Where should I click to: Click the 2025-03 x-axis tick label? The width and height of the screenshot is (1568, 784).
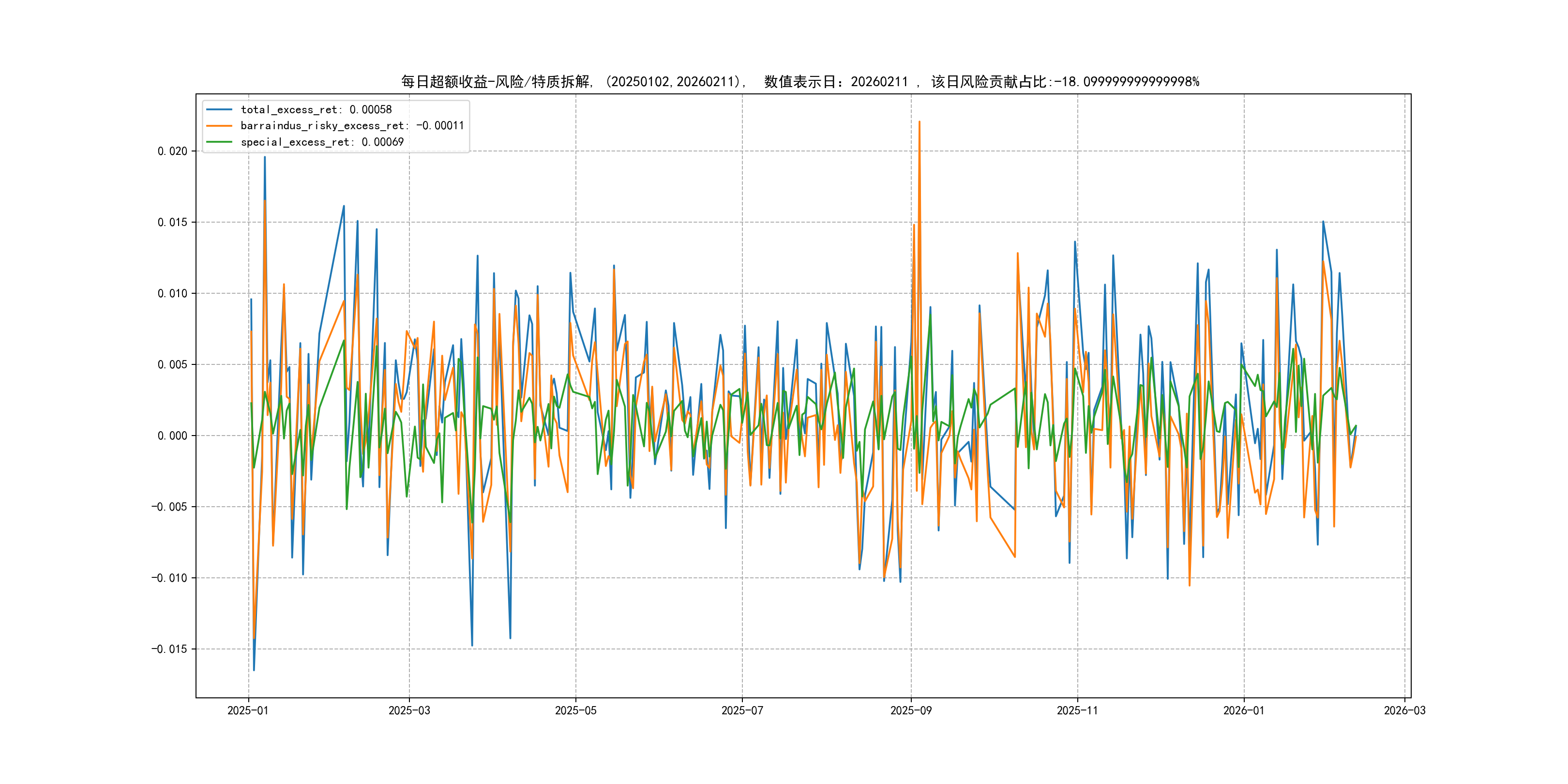click(x=409, y=710)
